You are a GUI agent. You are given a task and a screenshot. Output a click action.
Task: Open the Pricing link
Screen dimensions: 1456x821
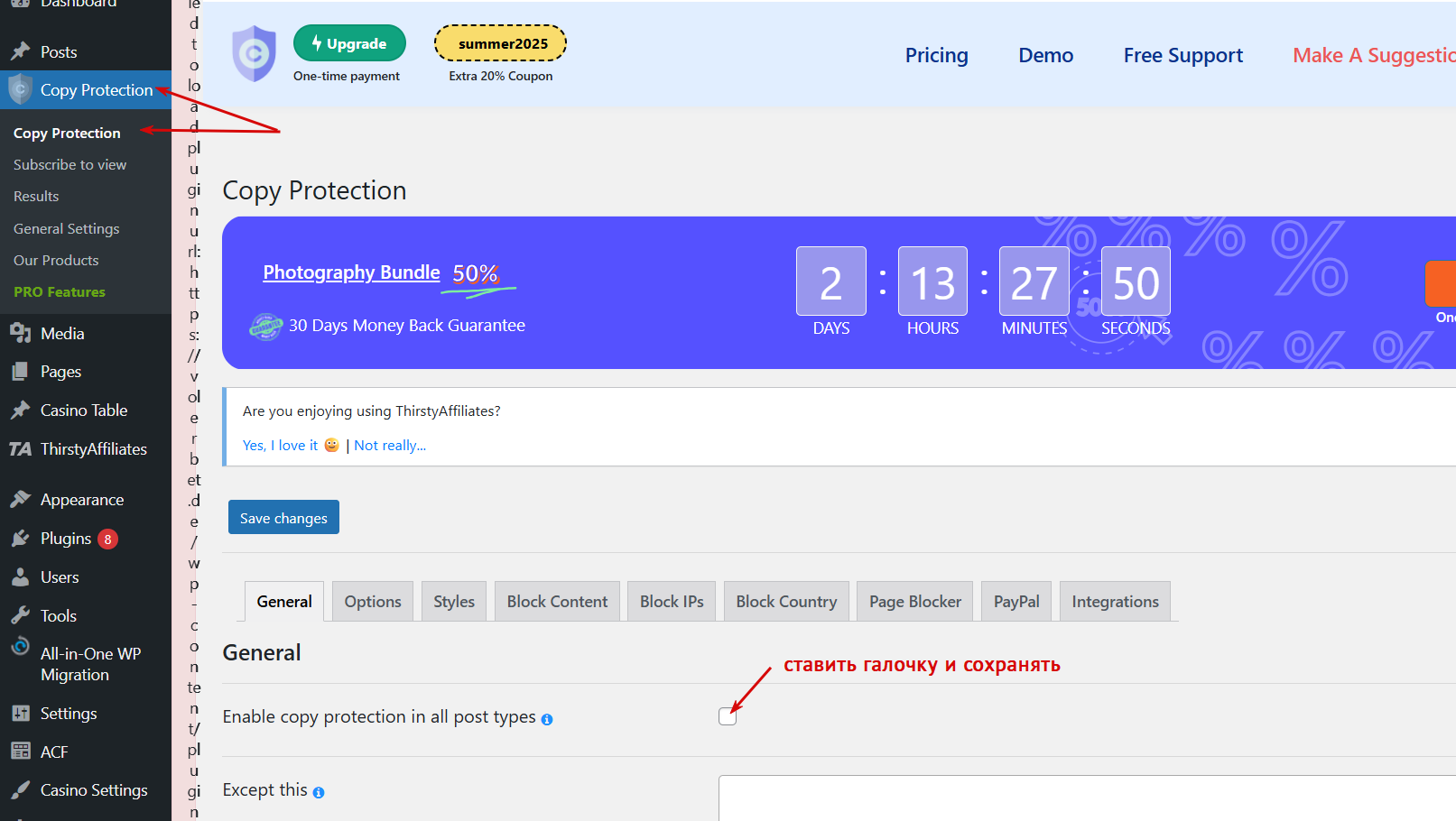936,55
